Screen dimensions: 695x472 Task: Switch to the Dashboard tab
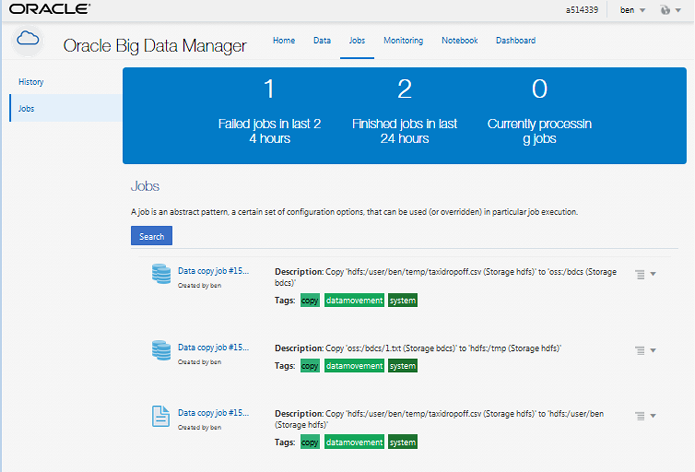click(x=515, y=40)
